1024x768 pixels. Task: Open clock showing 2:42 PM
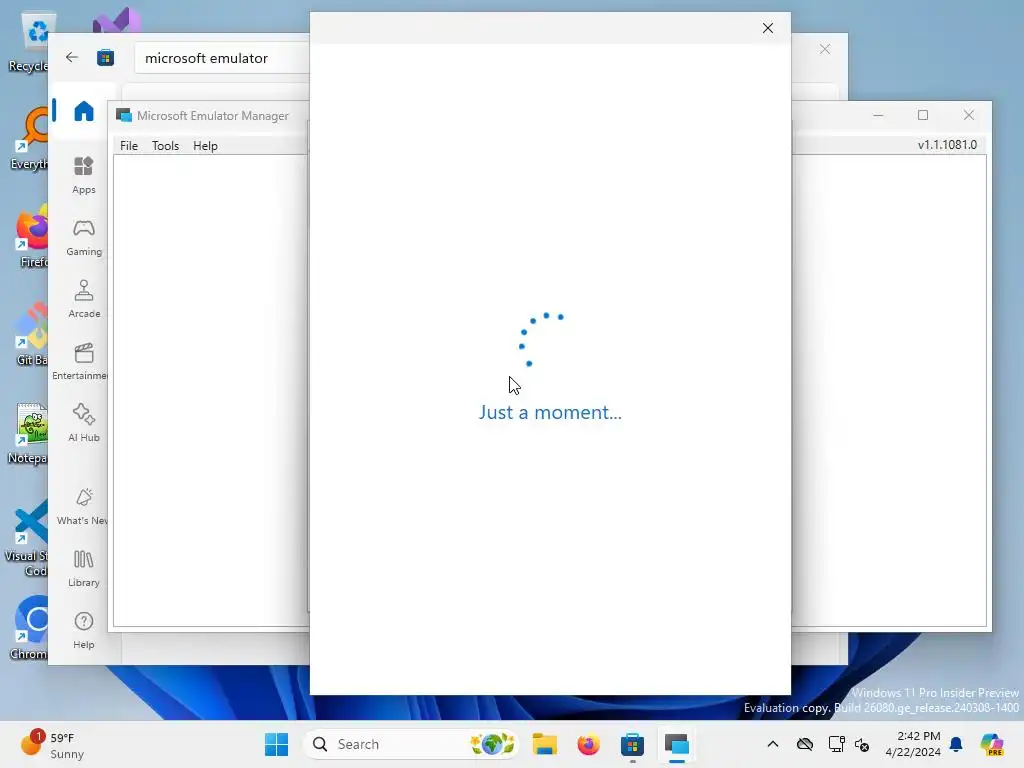click(913, 744)
